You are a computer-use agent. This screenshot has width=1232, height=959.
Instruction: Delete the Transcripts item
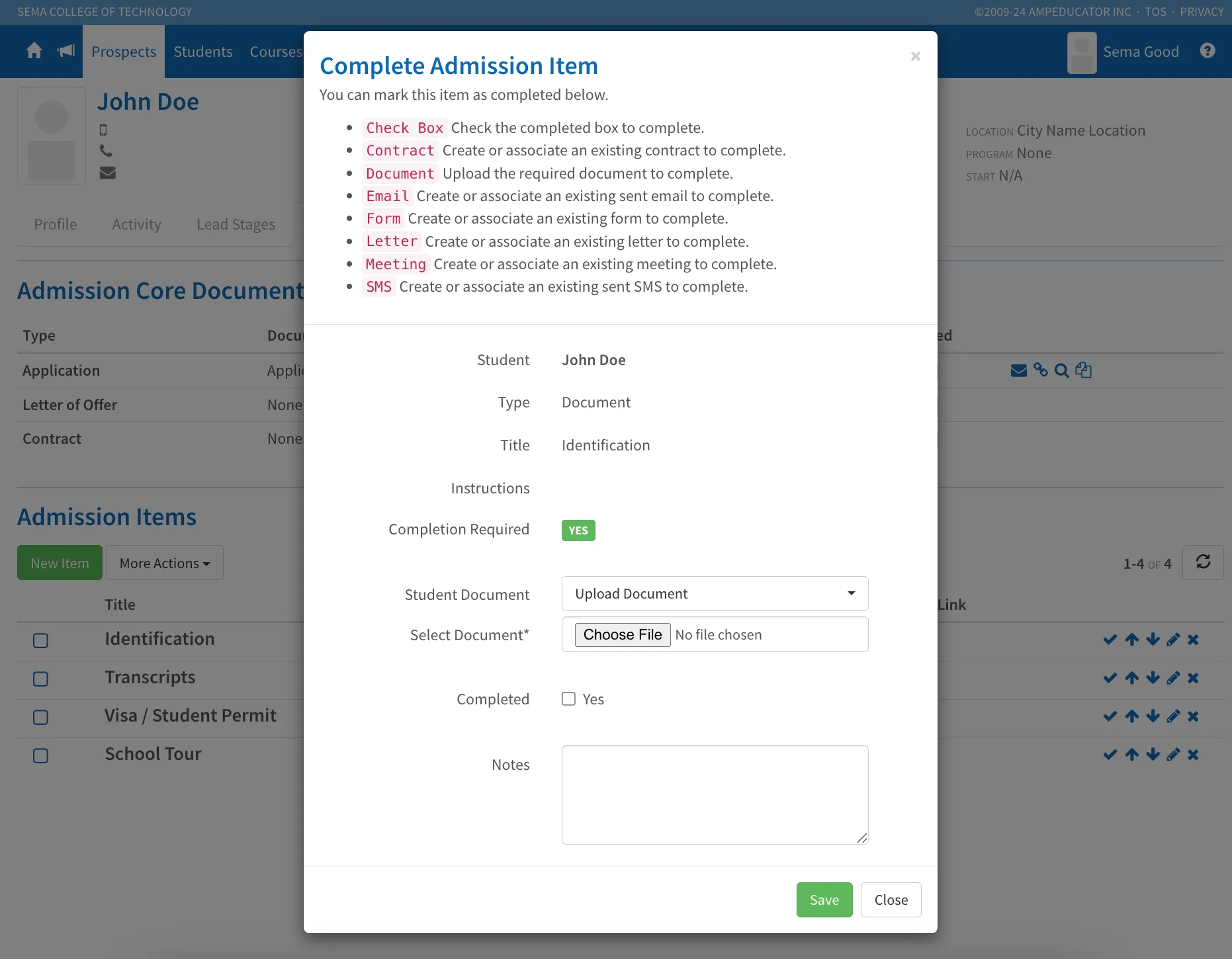(x=1193, y=678)
